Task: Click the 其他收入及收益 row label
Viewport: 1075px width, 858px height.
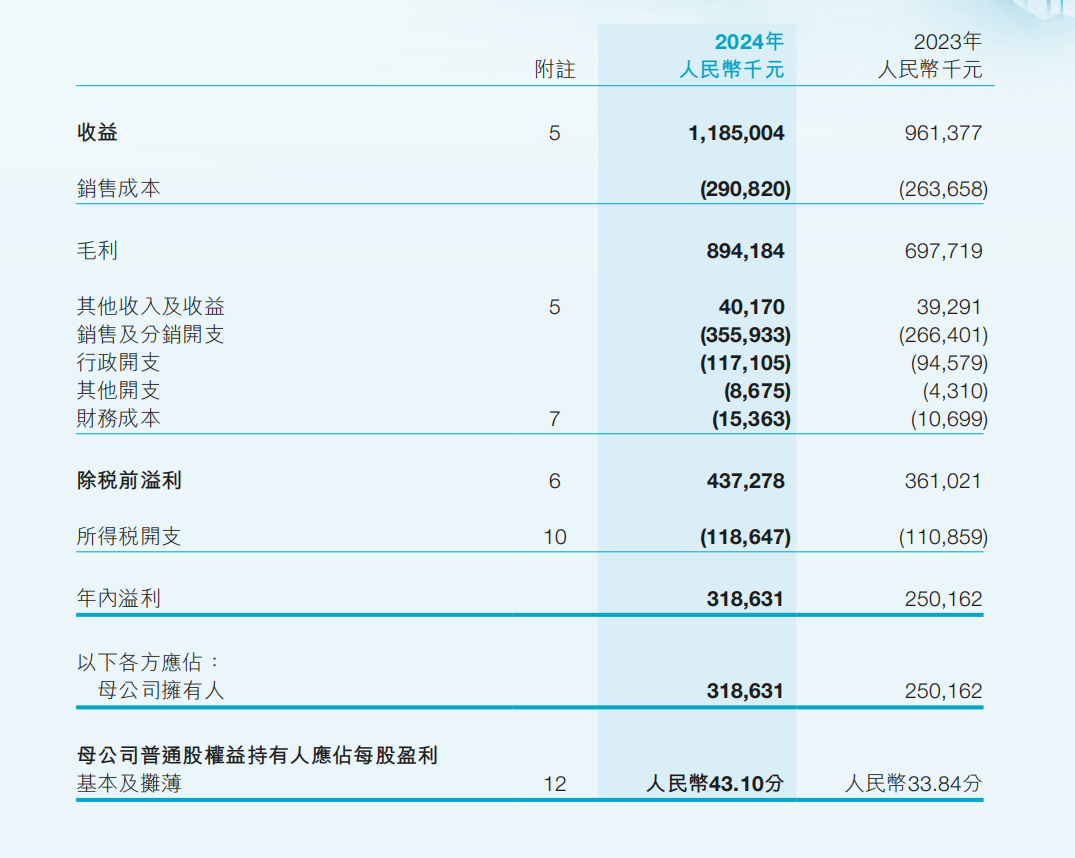Action: (x=151, y=307)
